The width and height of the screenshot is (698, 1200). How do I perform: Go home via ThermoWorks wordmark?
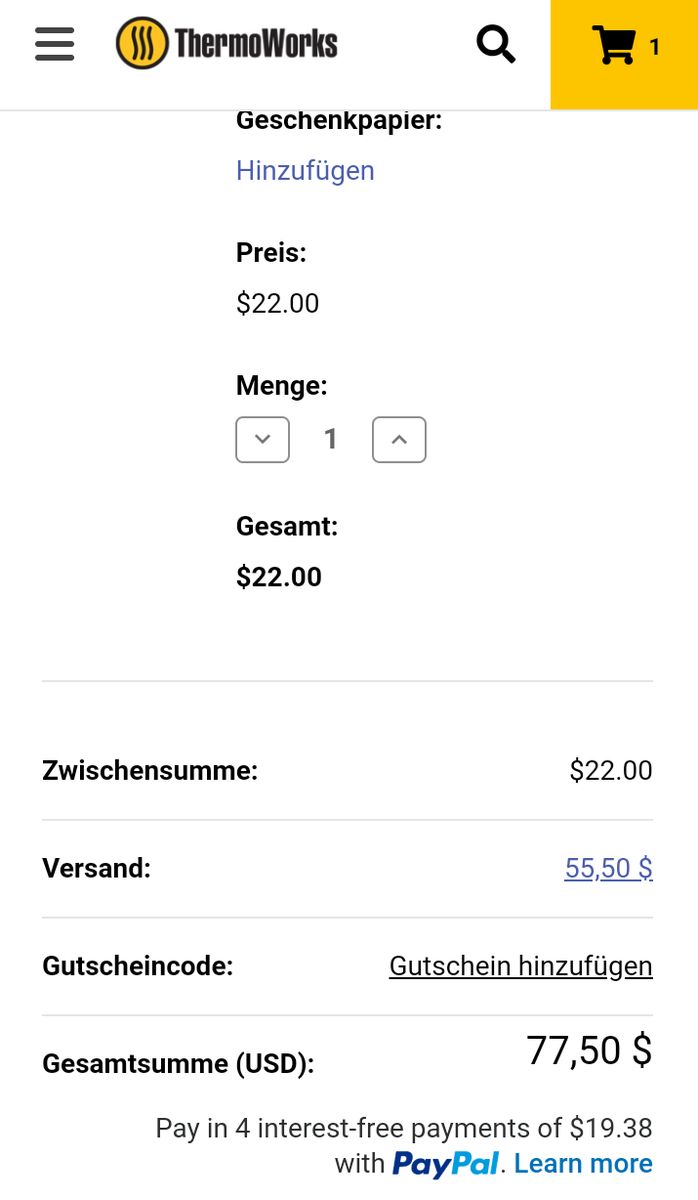[x=256, y=43]
